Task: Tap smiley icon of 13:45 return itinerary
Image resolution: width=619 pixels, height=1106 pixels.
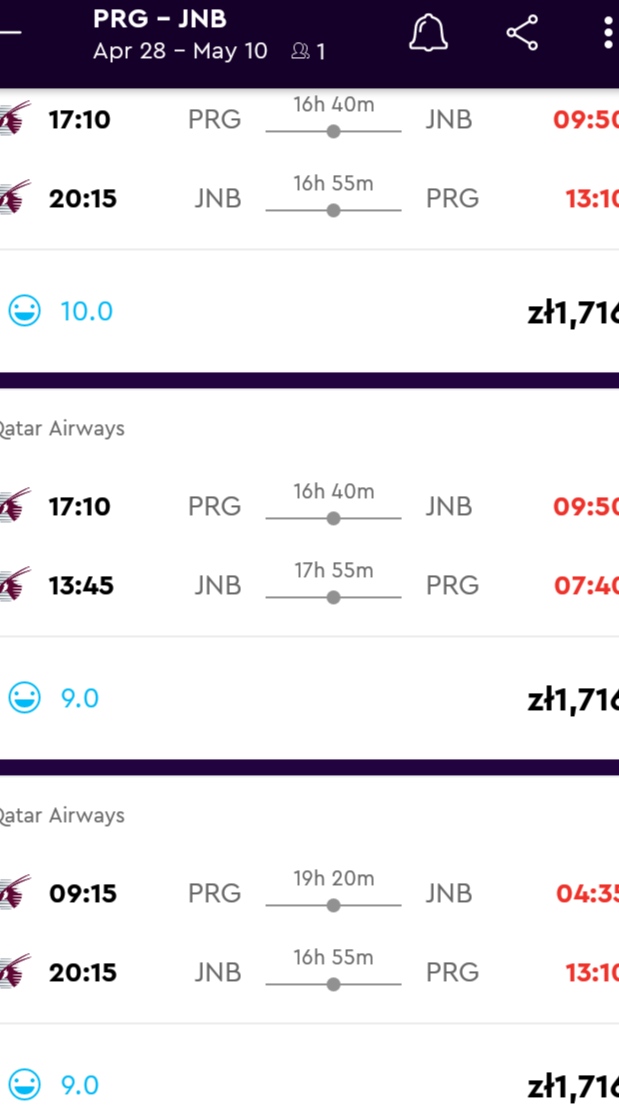Action: pyautogui.click(x=25, y=698)
